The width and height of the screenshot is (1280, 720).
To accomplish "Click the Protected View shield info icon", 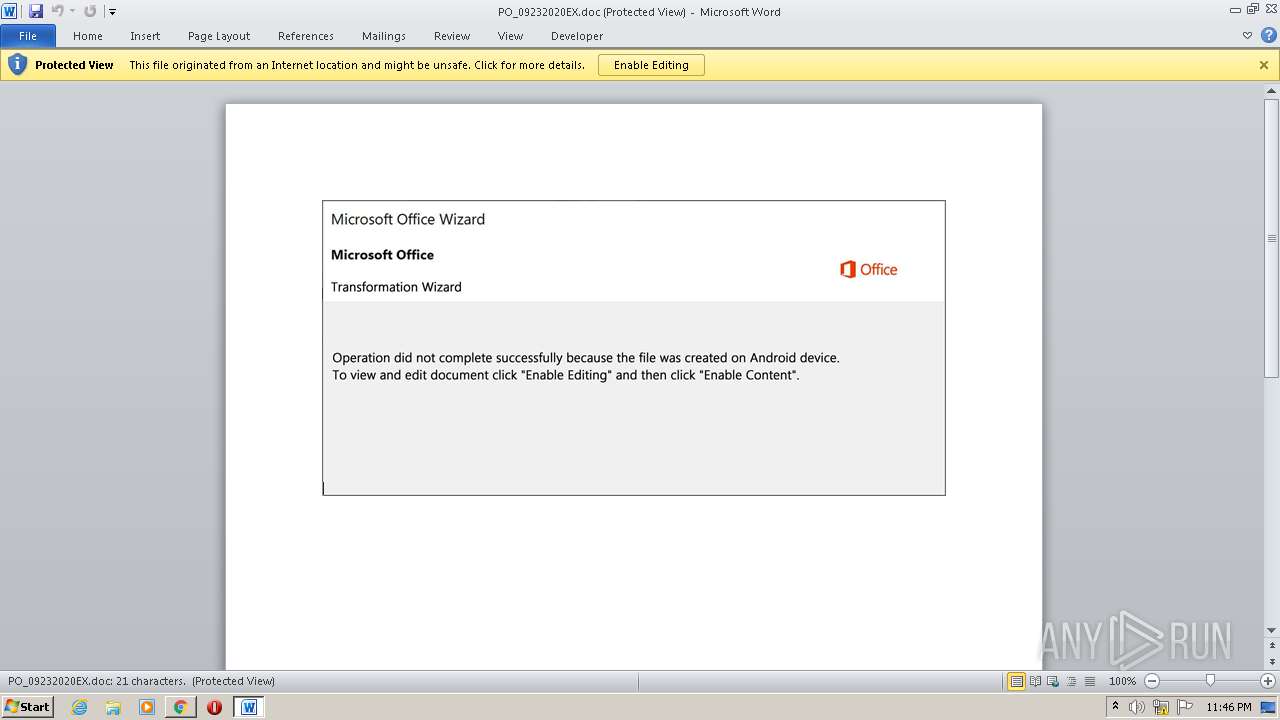I will click(x=17, y=65).
